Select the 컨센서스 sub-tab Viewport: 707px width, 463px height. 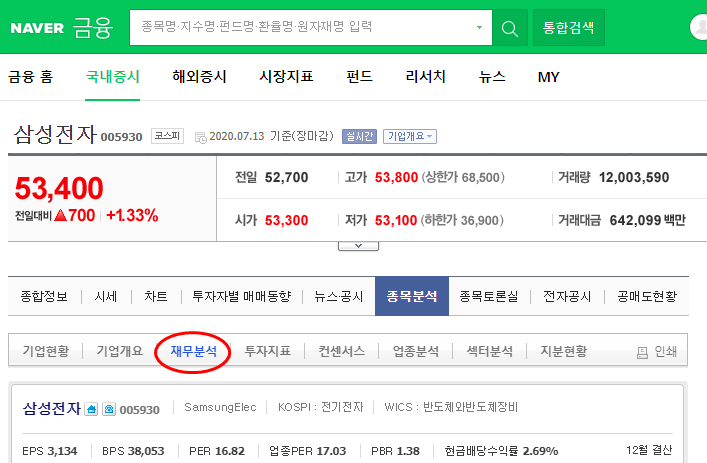pyautogui.click(x=341, y=351)
